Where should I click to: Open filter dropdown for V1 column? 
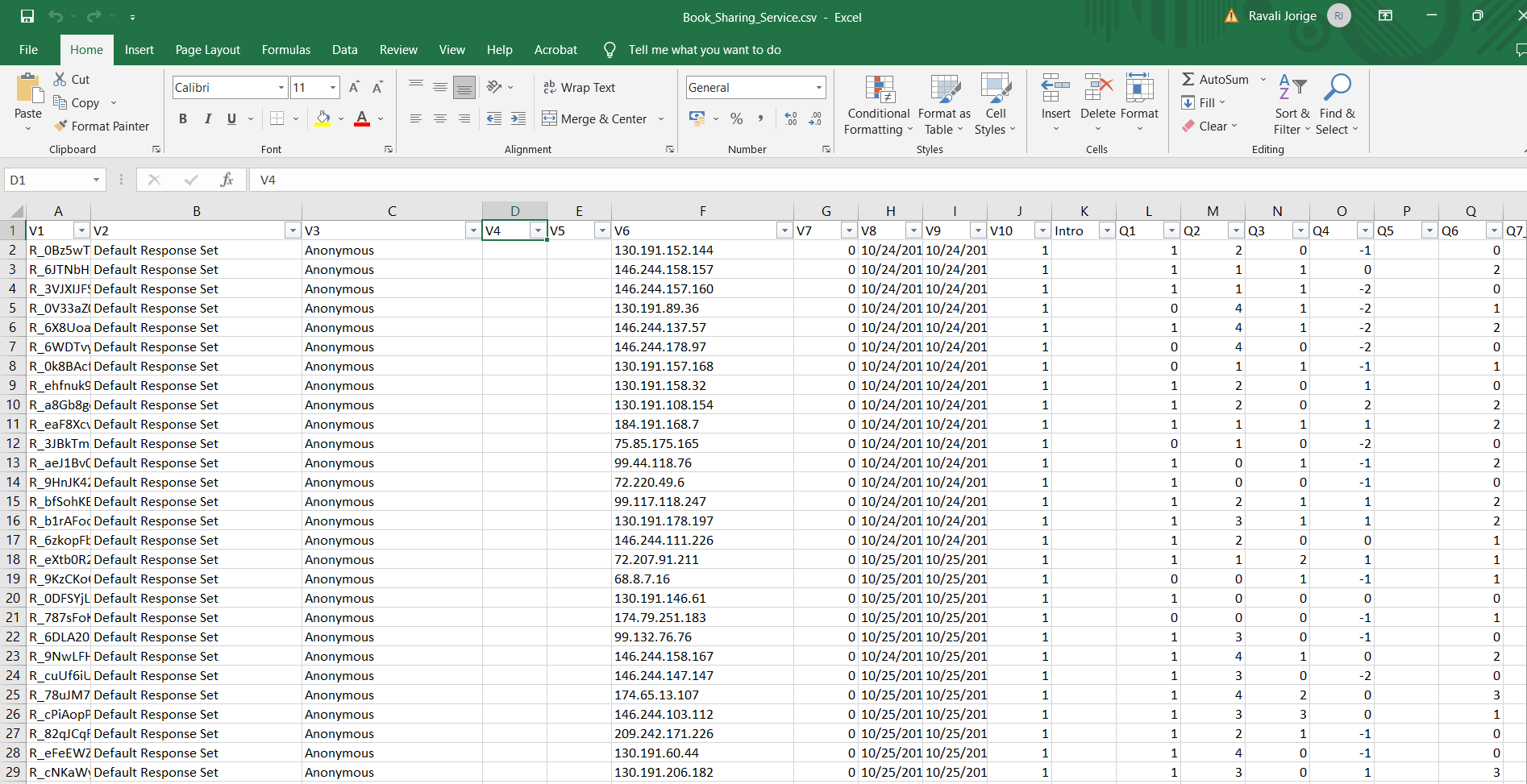[x=81, y=230]
